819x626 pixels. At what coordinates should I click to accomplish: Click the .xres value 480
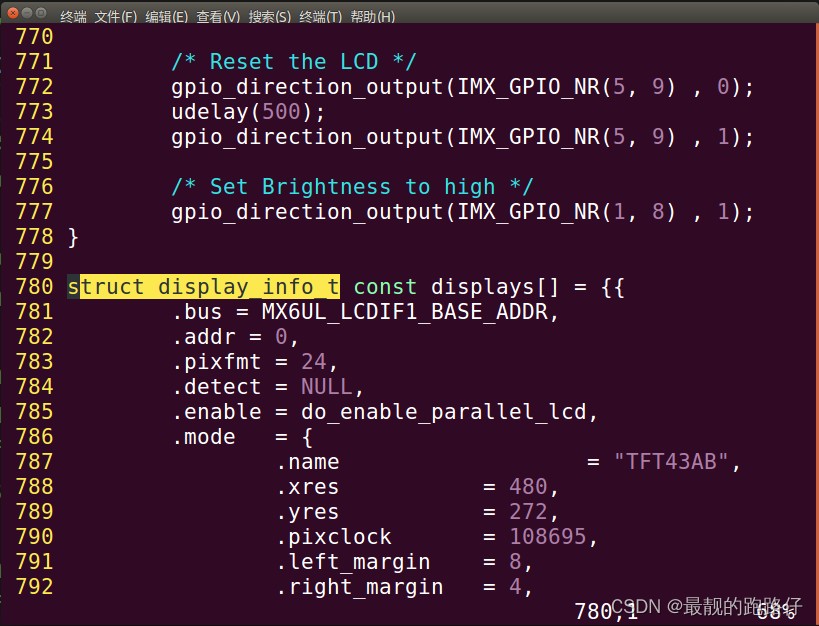pos(528,486)
